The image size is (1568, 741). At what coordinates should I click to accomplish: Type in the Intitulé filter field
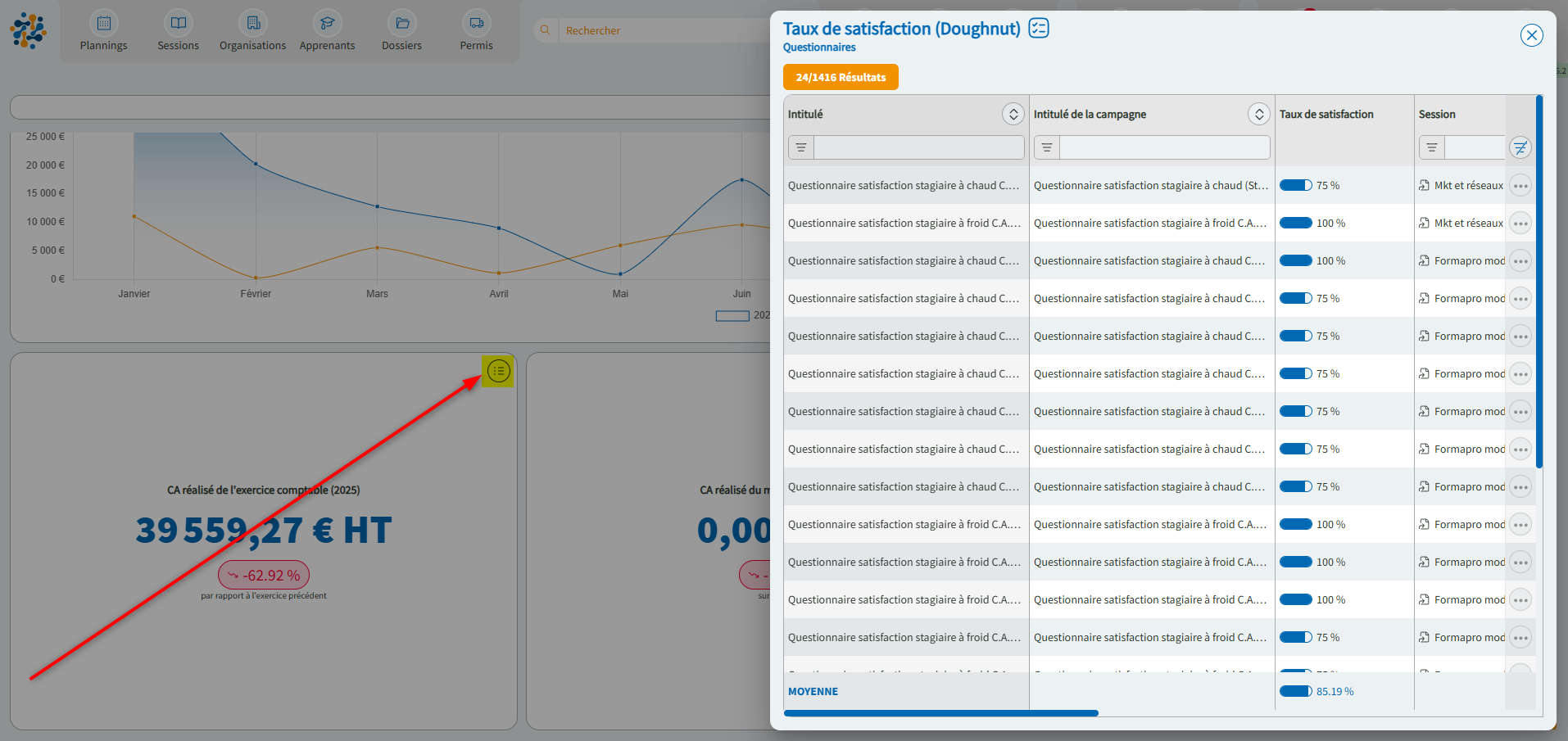coord(918,147)
